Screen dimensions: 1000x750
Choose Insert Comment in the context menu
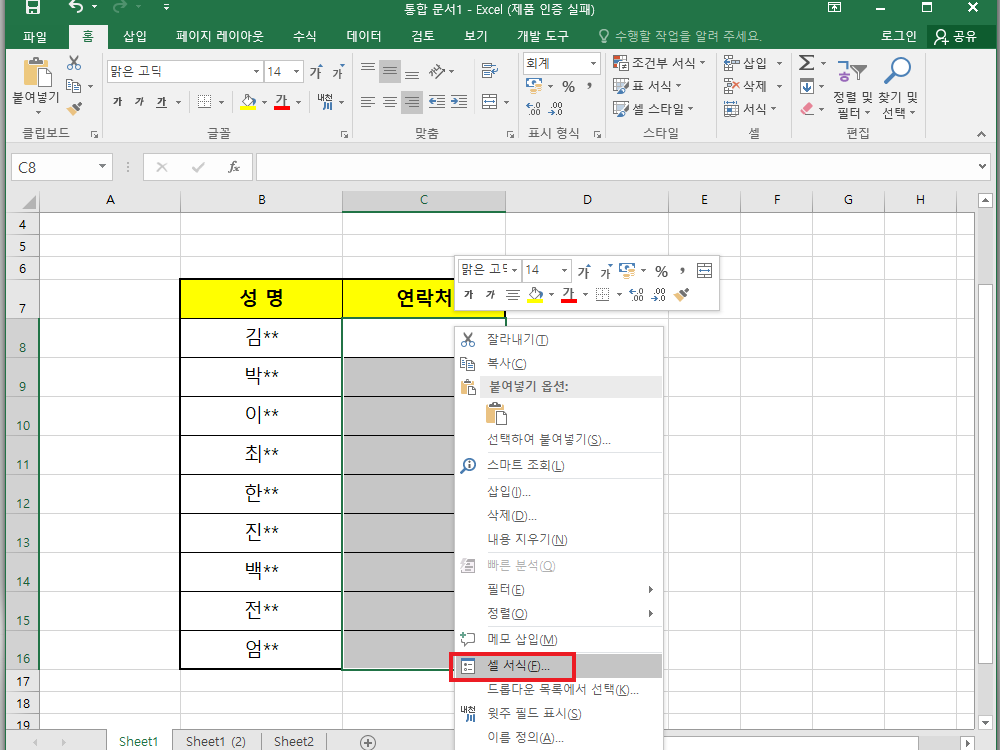[559, 639]
